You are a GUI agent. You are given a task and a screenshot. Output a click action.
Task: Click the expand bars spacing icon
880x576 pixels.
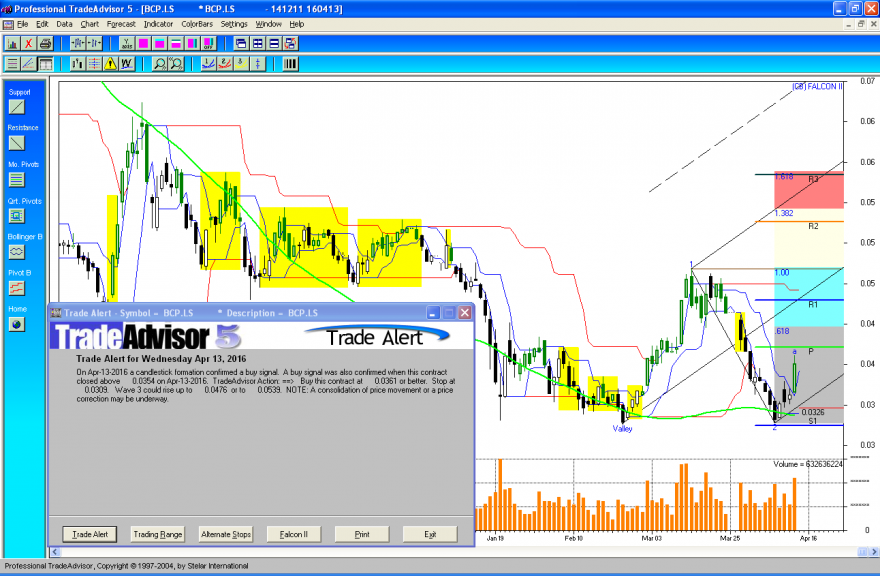78,43
